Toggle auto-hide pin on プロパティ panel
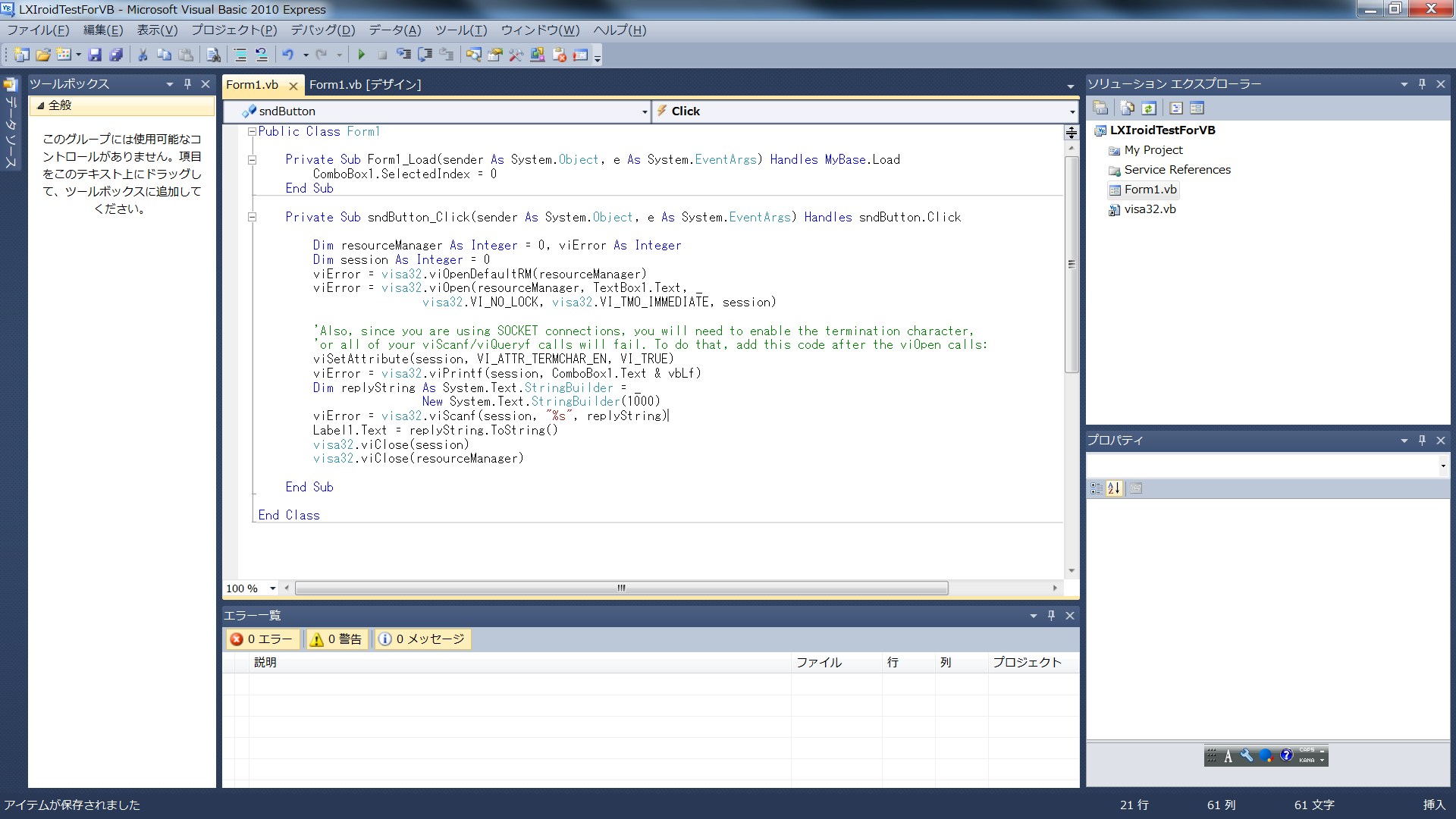 [1422, 441]
